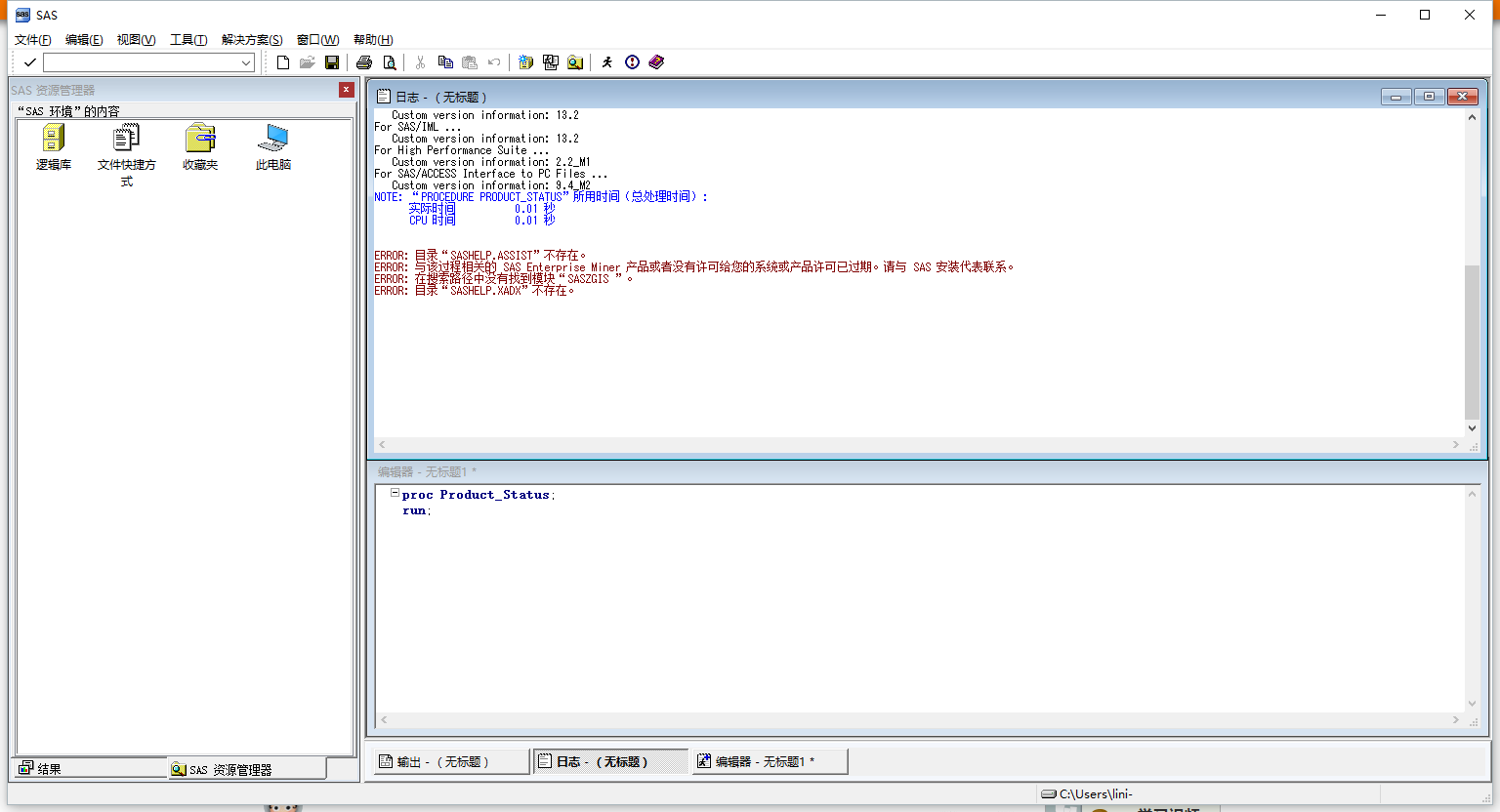Open the command box dropdown arrow
This screenshot has height=812, width=1500.
coord(246,62)
